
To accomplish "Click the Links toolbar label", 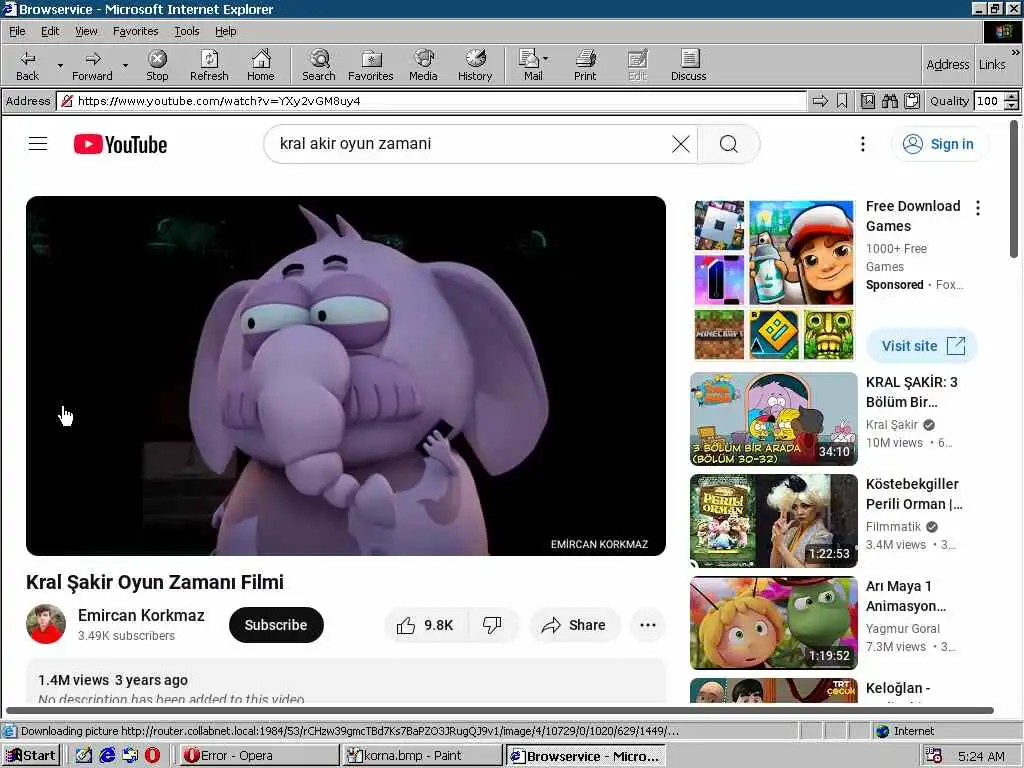I will (992, 64).
